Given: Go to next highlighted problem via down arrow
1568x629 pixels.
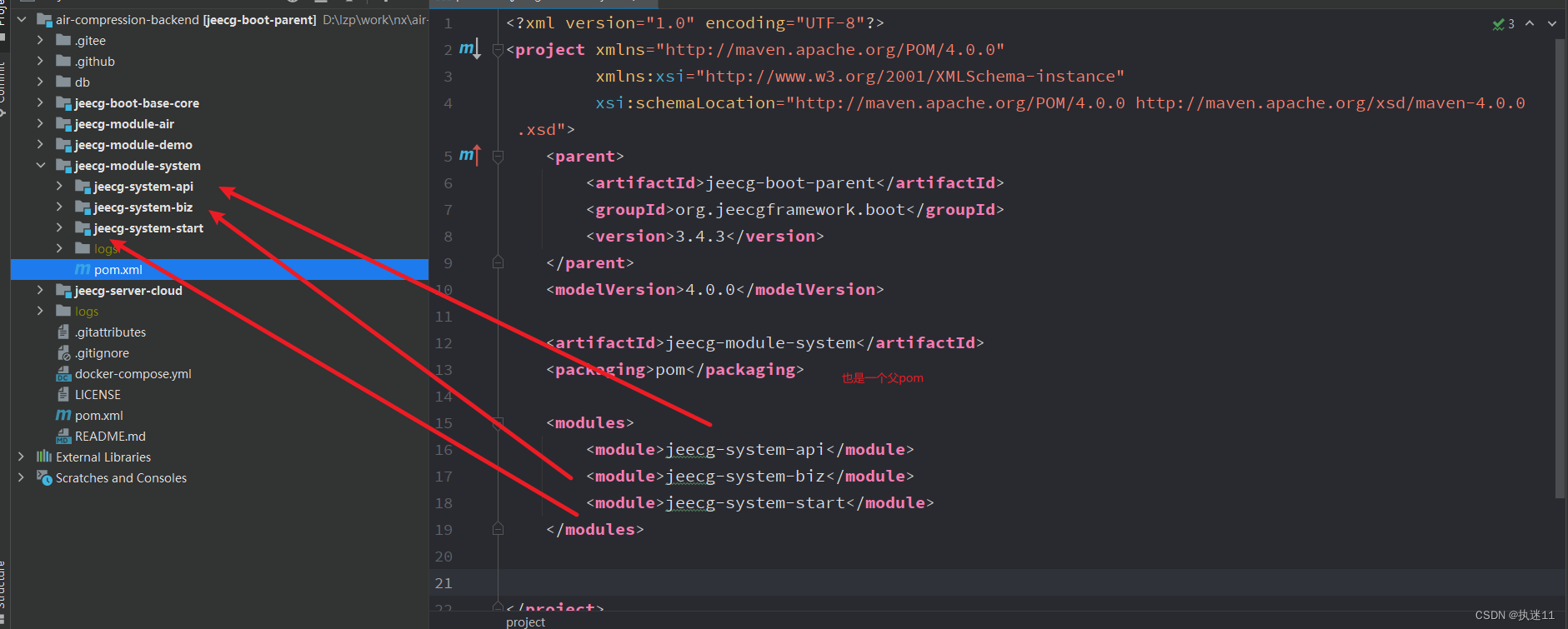Looking at the screenshot, I should 1552,23.
